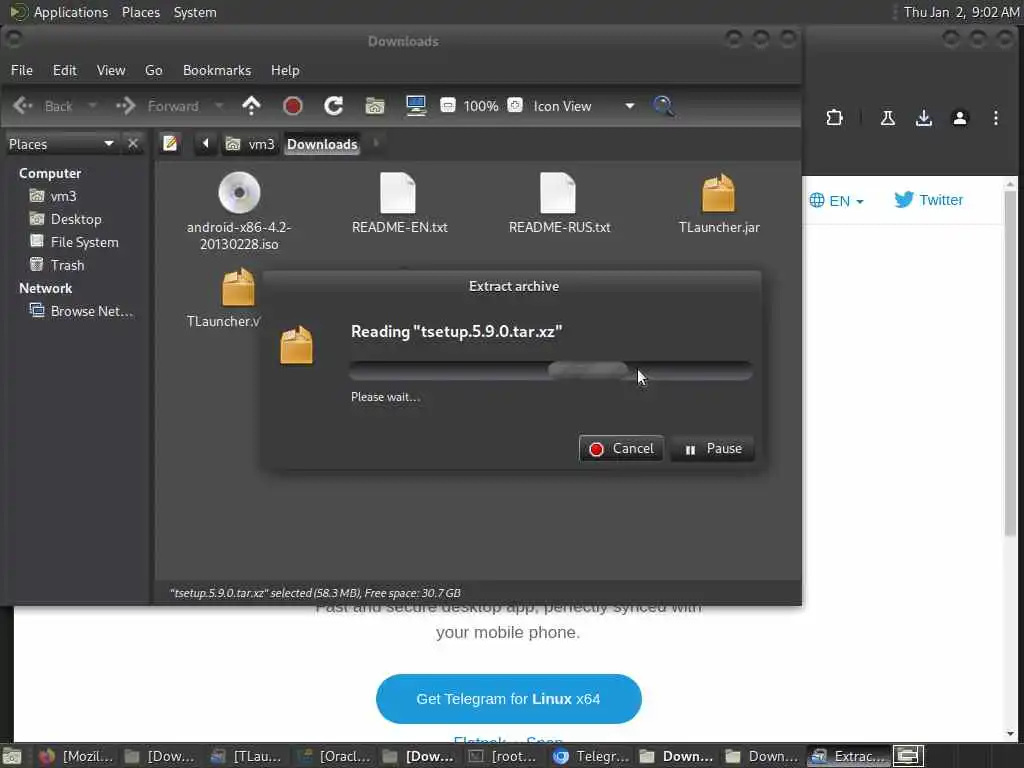This screenshot has height=768, width=1024.
Task: Click the red Stop loading icon
Action: 293,106
